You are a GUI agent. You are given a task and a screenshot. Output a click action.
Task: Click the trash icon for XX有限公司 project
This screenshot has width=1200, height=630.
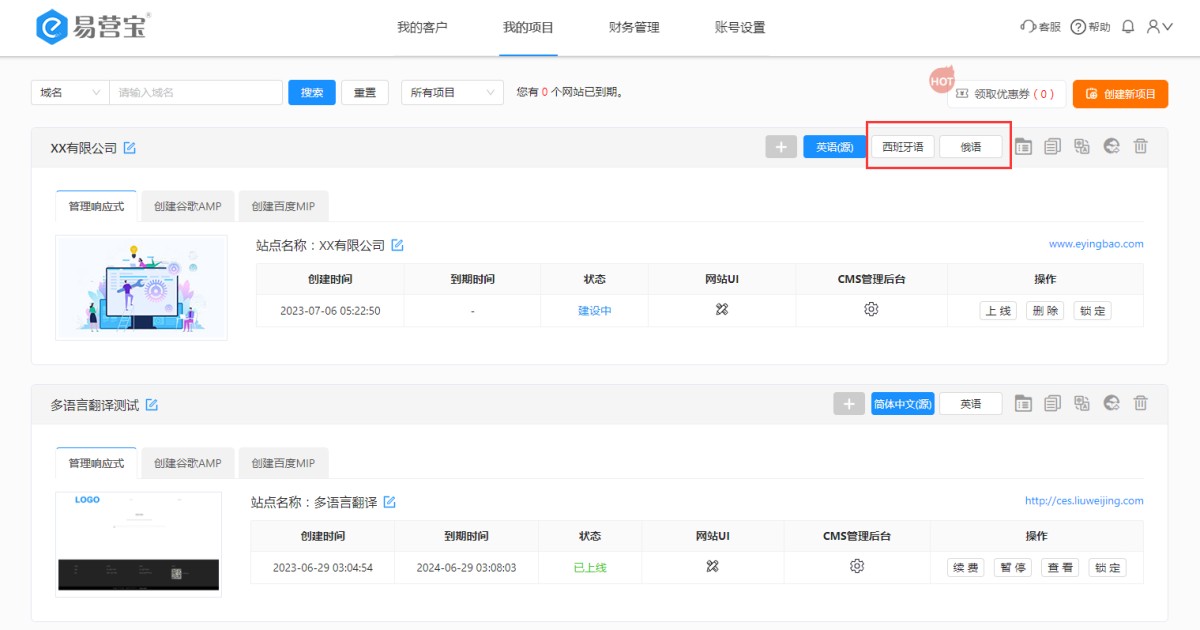[1140, 147]
